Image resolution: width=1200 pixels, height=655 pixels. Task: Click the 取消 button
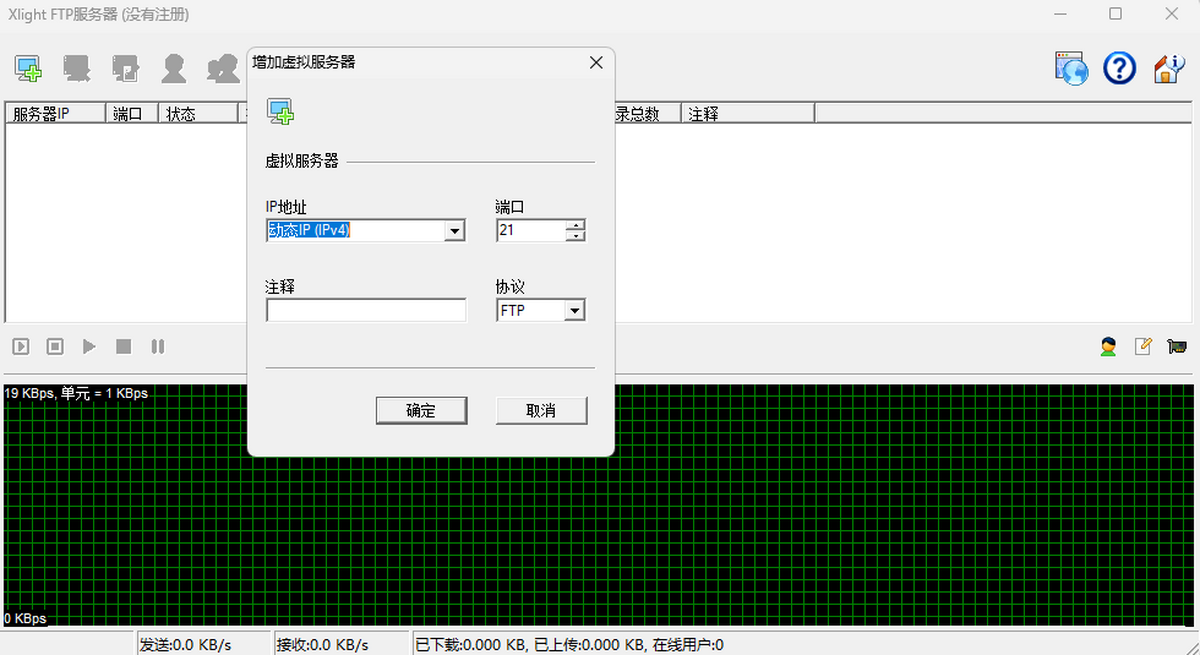pos(541,410)
